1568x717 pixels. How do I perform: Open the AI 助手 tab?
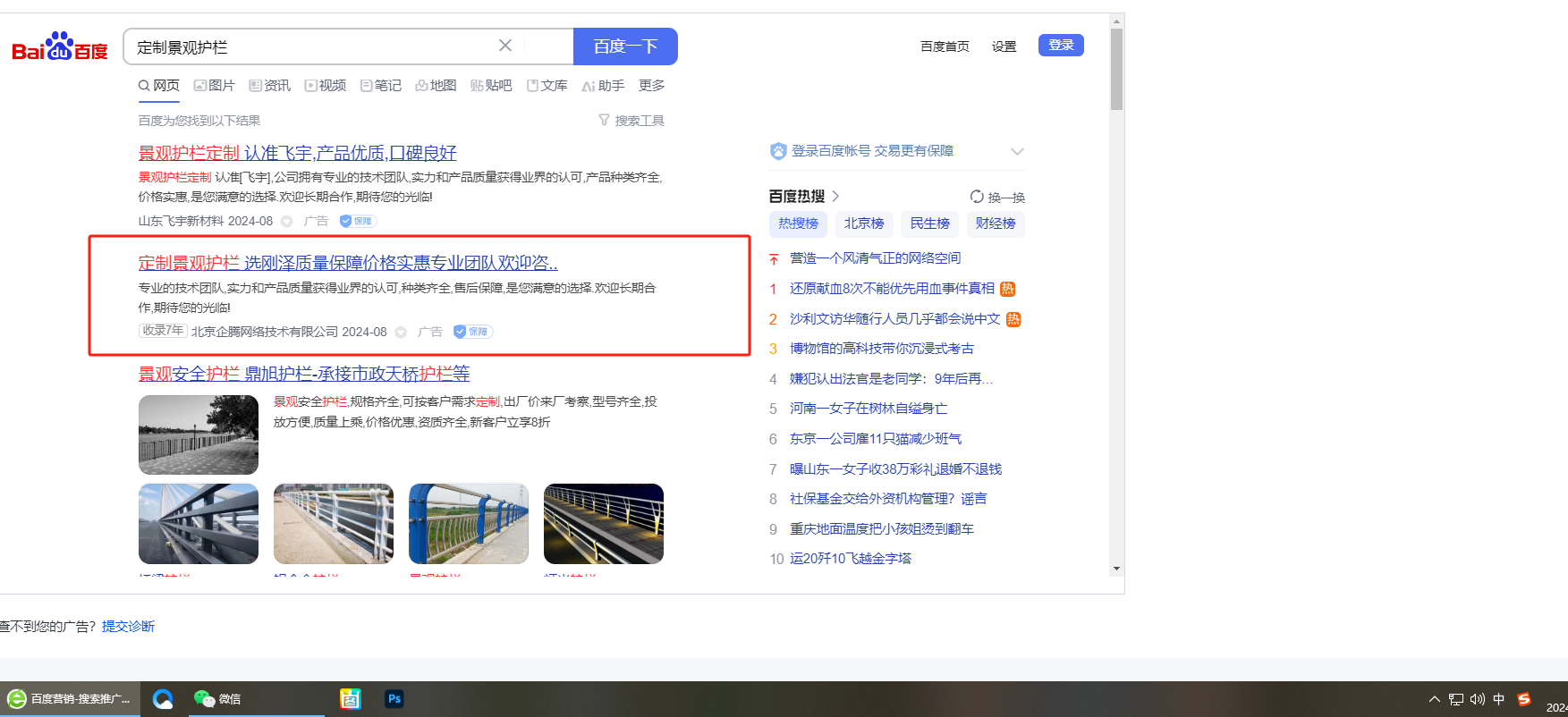click(603, 85)
